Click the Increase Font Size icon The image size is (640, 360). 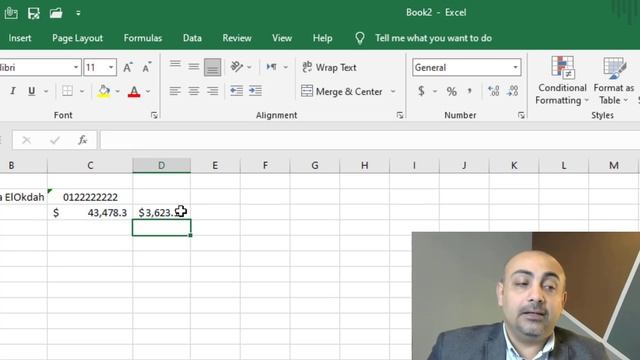click(x=128, y=67)
